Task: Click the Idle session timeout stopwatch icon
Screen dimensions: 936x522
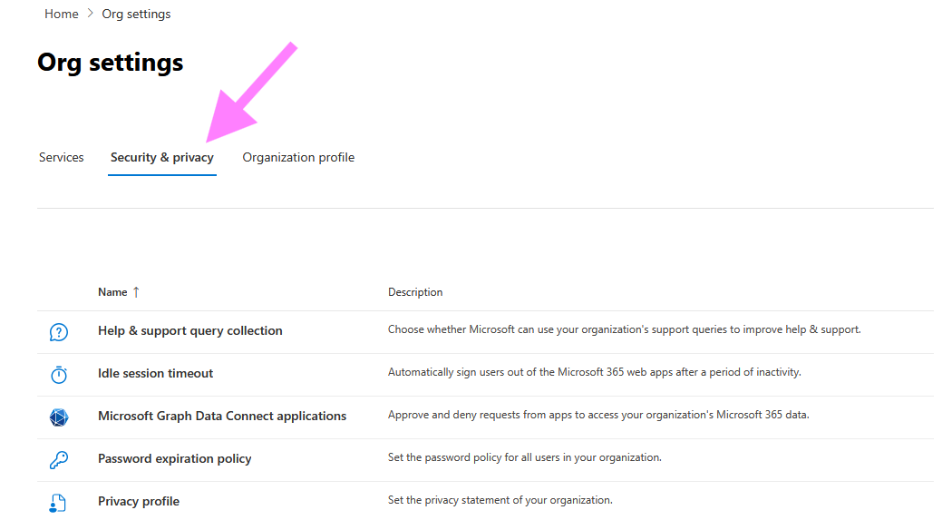Action: tap(59, 374)
